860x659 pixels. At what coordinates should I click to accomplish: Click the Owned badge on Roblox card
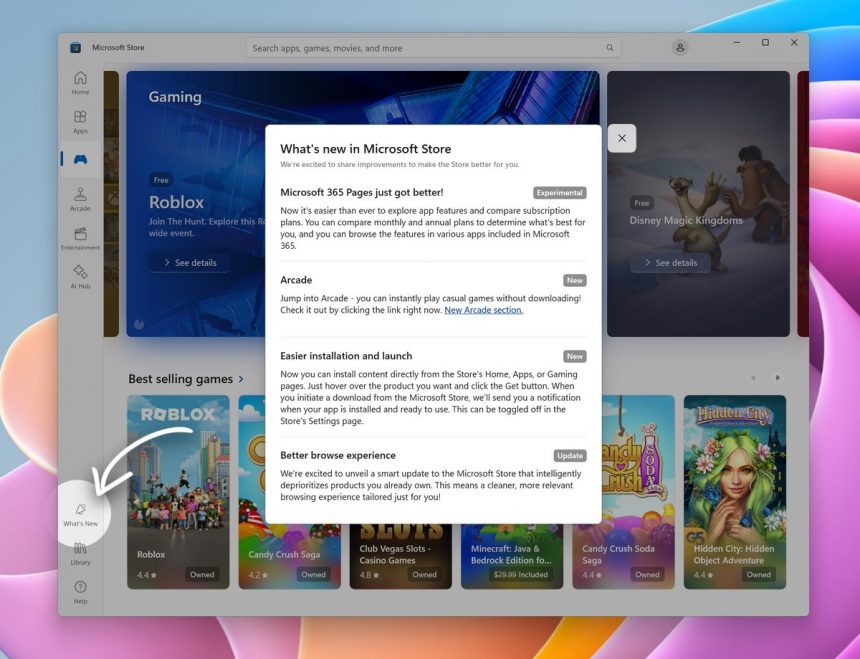tap(202, 575)
